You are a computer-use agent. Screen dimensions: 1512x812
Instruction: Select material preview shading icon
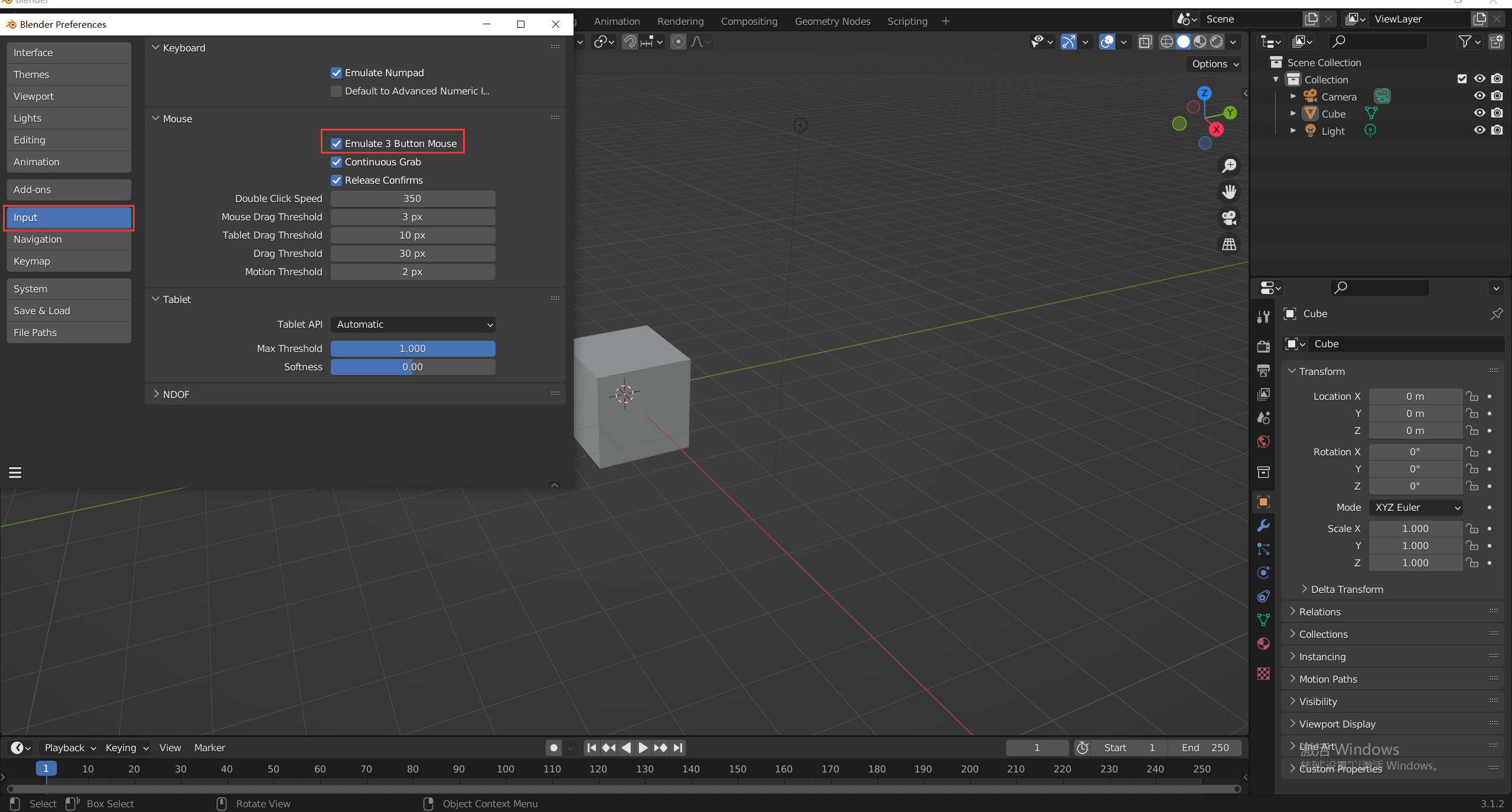click(1200, 41)
